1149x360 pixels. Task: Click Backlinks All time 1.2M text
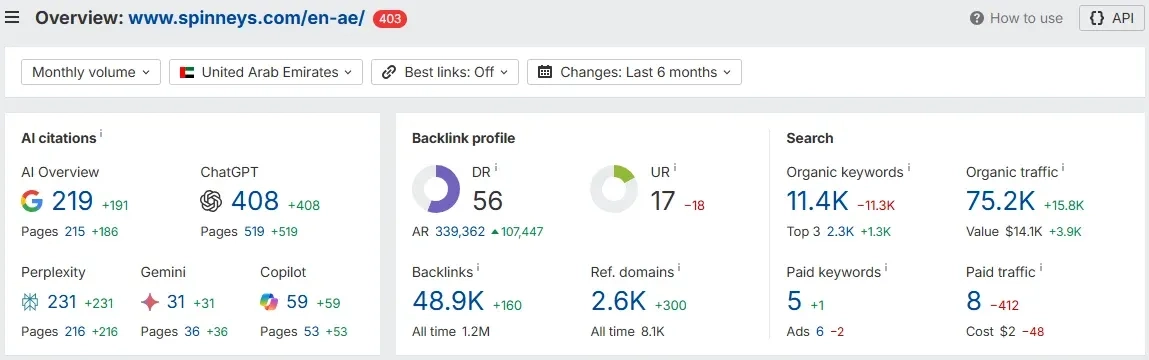pos(451,331)
